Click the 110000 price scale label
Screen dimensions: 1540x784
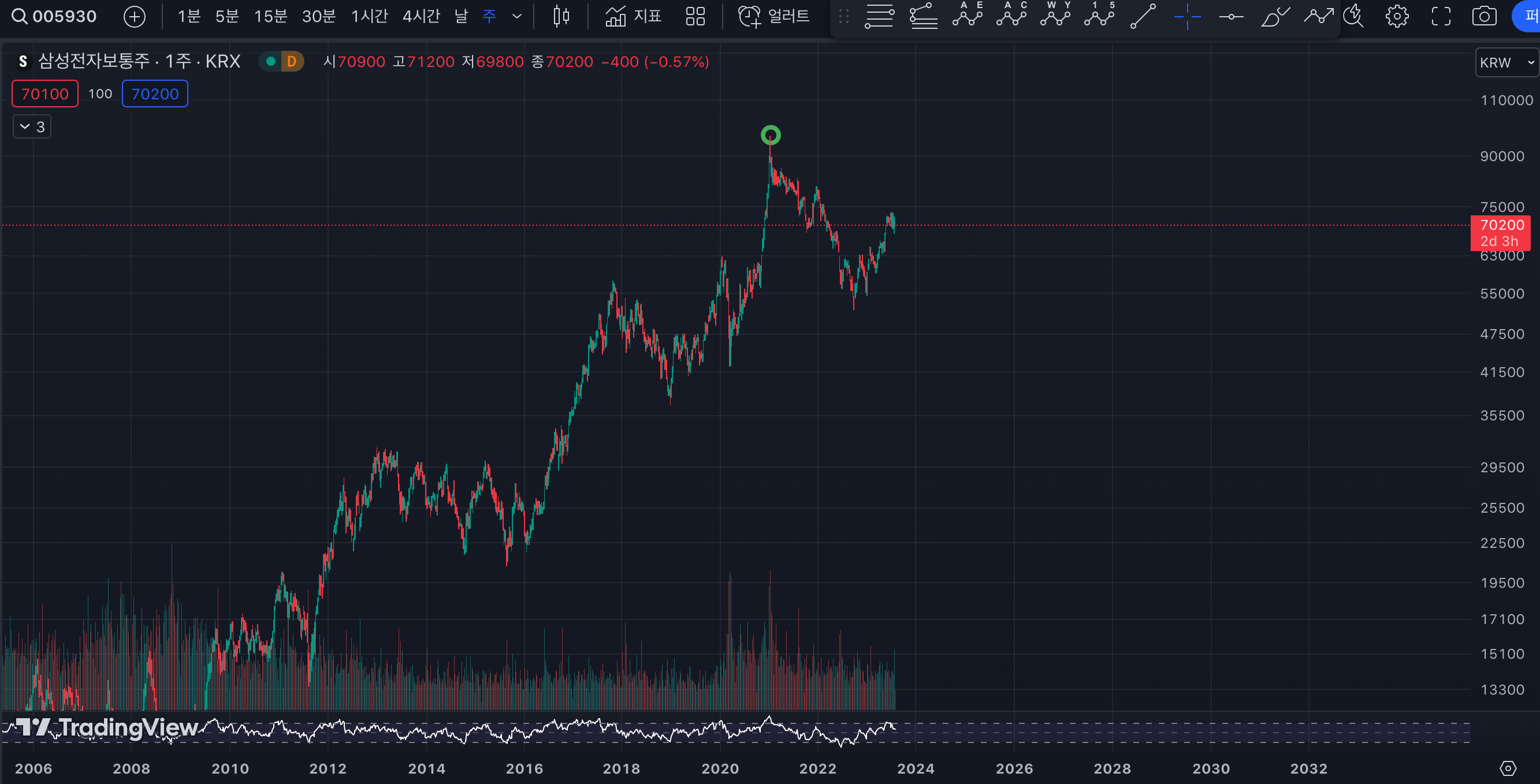coord(1506,100)
